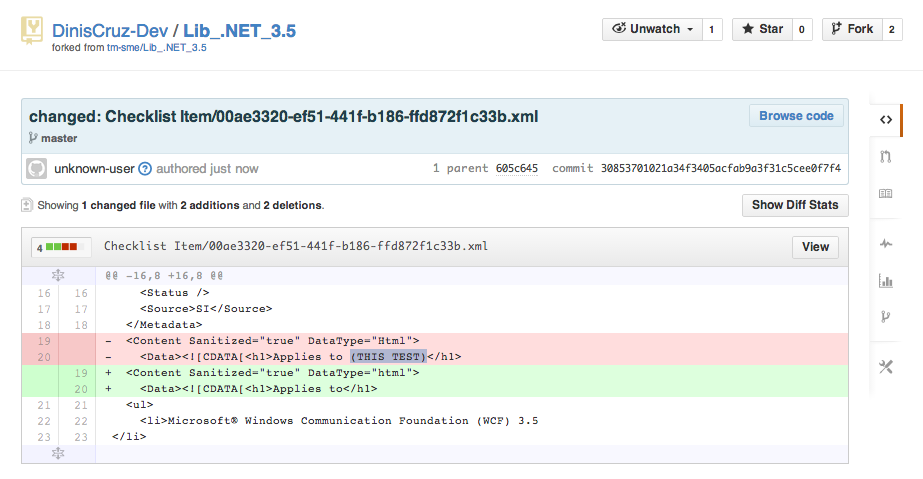The width and height of the screenshot is (923, 479).
Task: Open the Pulse activity icon
Action: tap(885, 243)
